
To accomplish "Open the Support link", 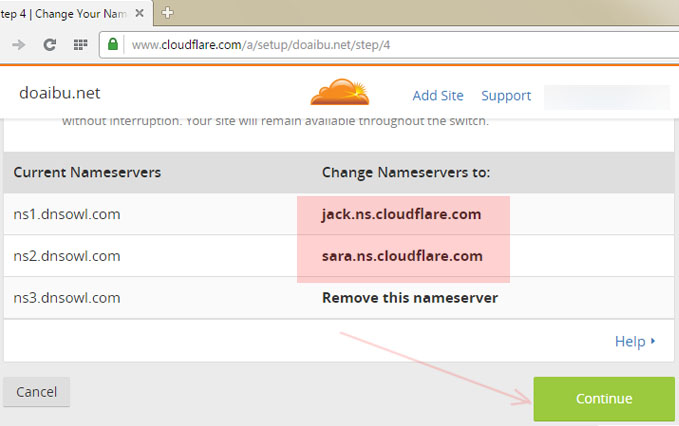I will pos(506,96).
